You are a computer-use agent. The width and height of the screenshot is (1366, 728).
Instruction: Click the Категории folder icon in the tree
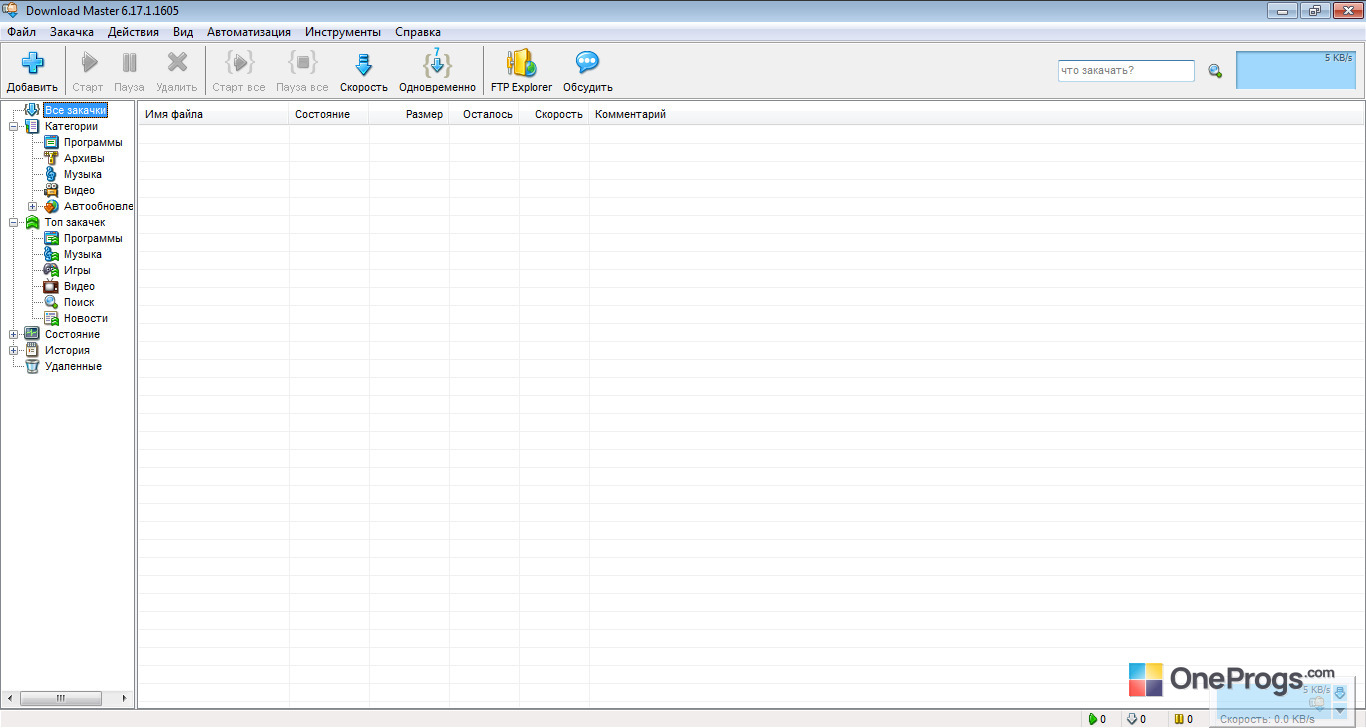coord(32,126)
